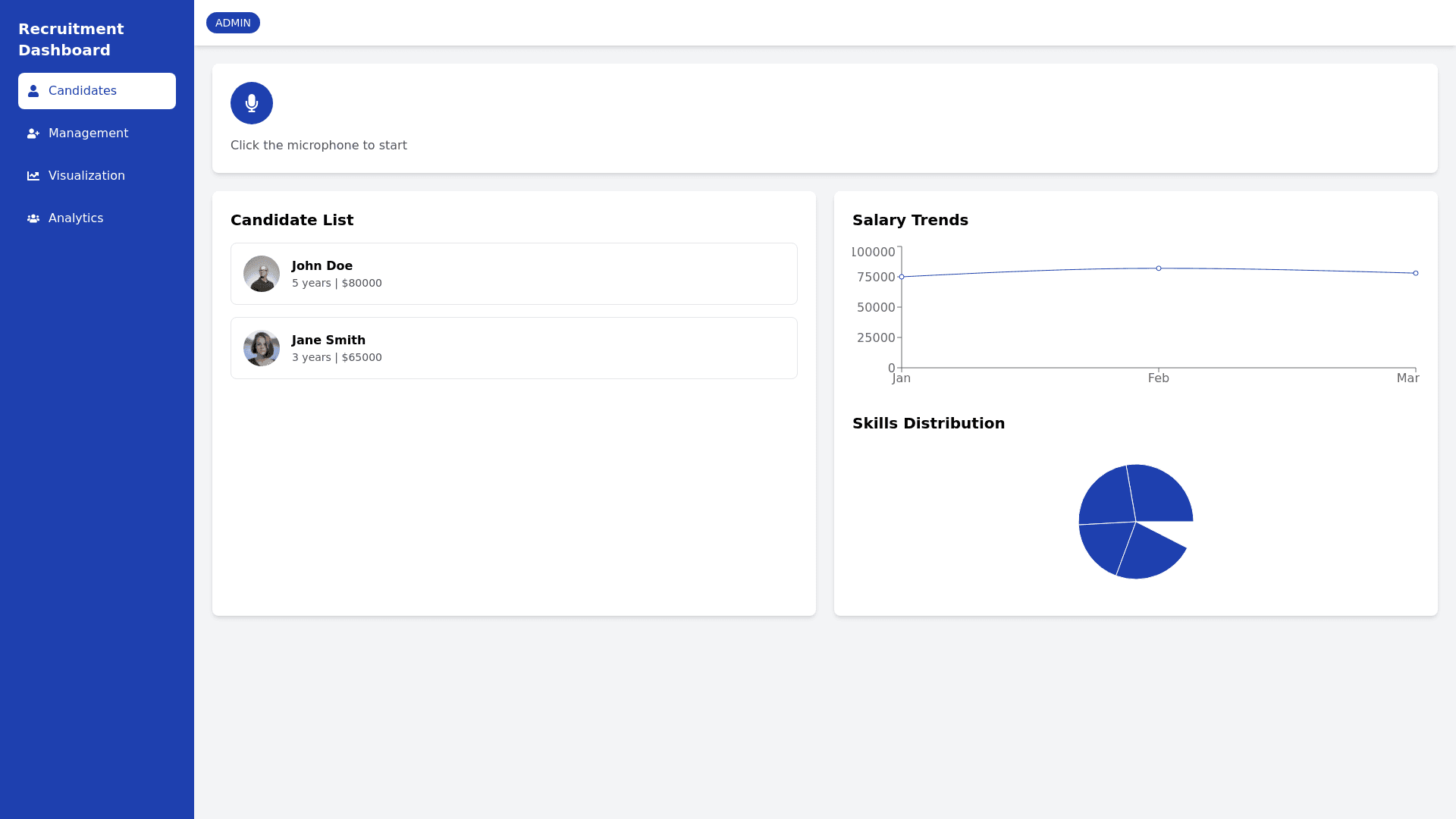This screenshot has height=819, width=1456.
Task: Click the Feb data point on salary chart
Action: [1159, 268]
